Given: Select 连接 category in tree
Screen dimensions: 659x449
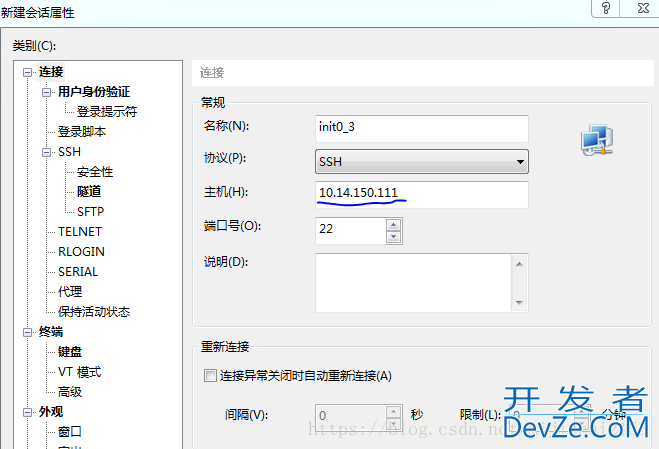Looking at the screenshot, I should coord(51,72).
